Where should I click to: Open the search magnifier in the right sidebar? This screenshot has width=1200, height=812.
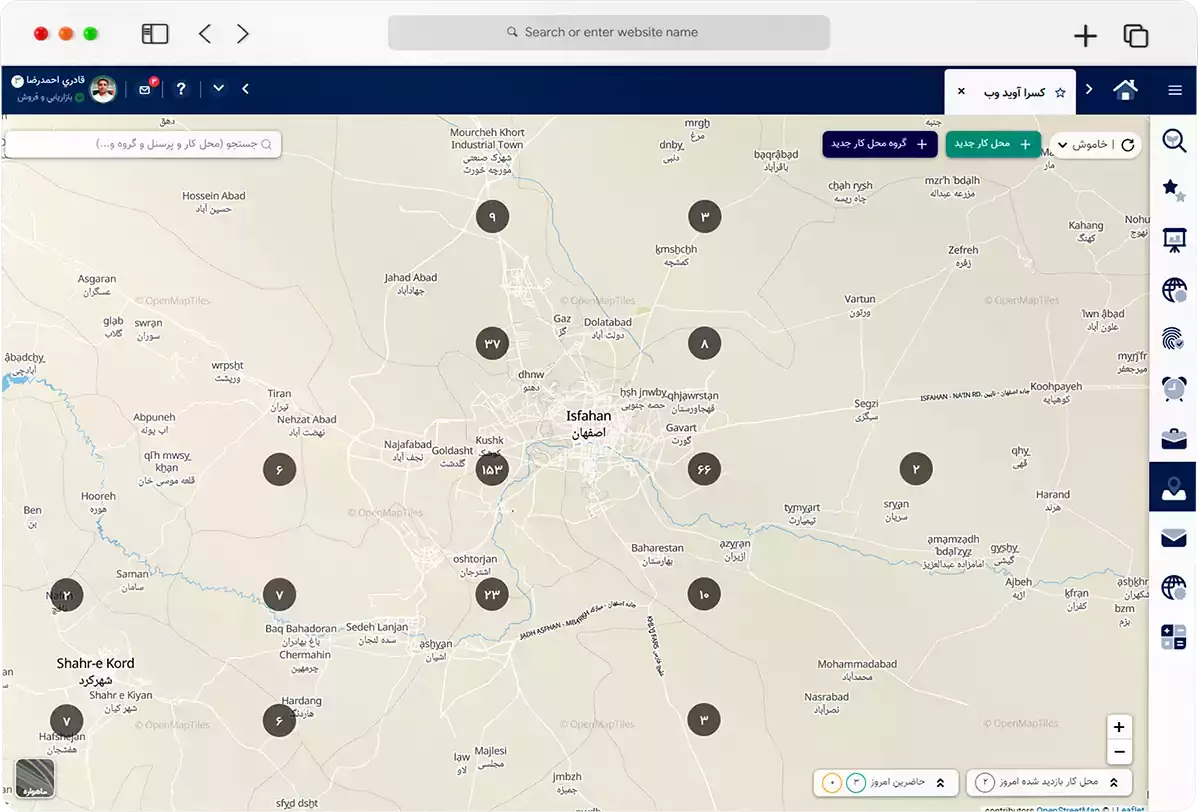pos(1173,141)
